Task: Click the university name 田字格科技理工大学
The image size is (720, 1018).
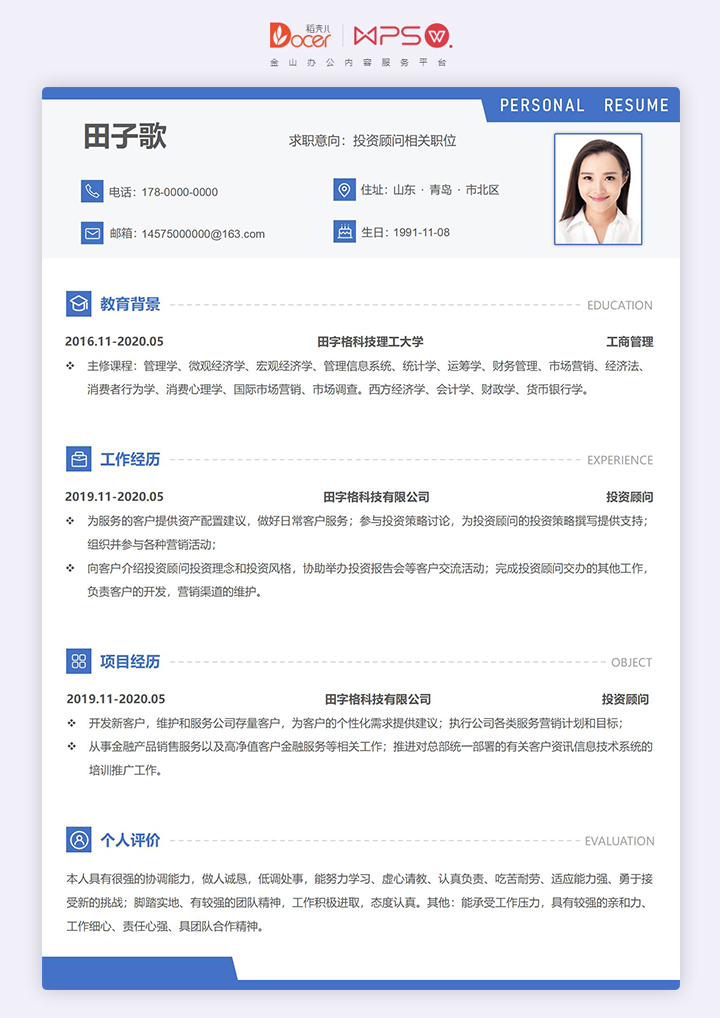Action: 370,342
